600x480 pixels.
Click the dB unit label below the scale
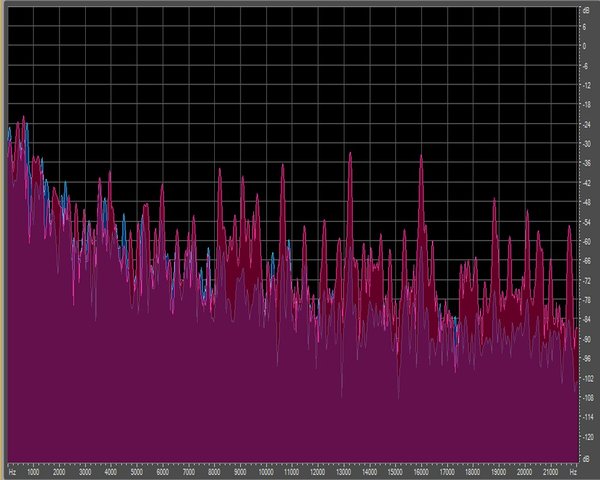point(586,458)
